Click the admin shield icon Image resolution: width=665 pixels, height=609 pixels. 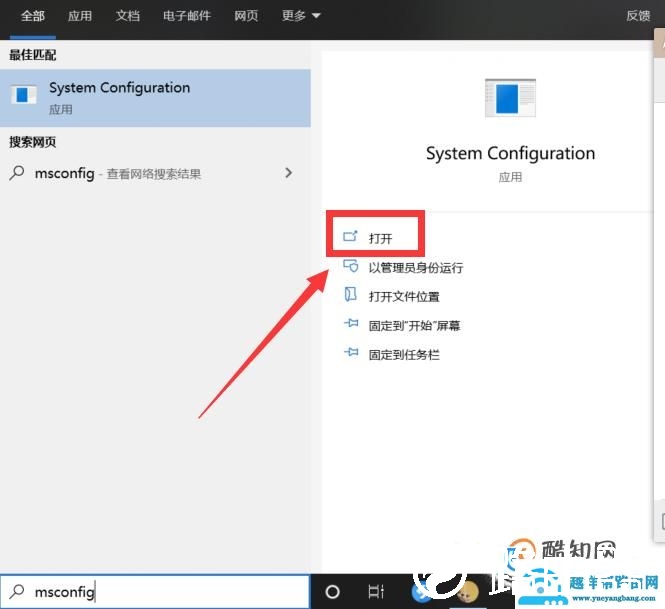click(x=350, y=265)
